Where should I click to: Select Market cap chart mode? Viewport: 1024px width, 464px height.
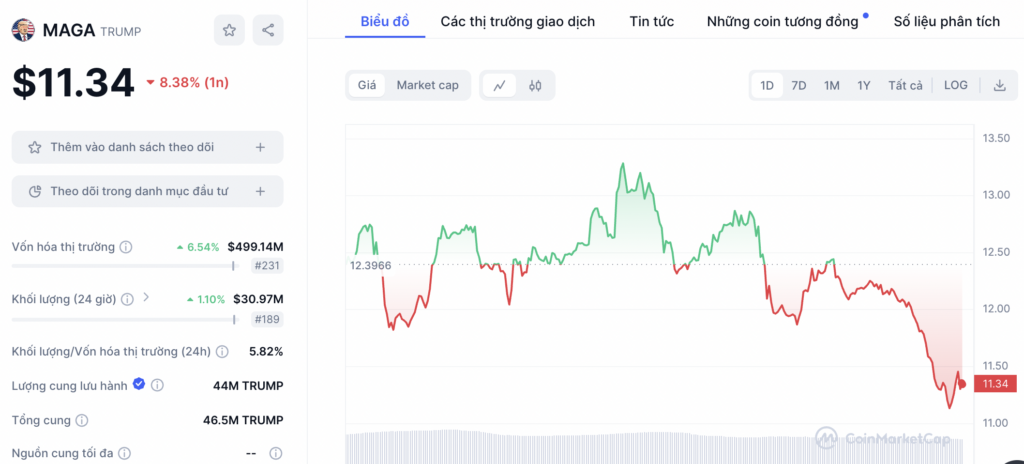click(x=428, y=85)
